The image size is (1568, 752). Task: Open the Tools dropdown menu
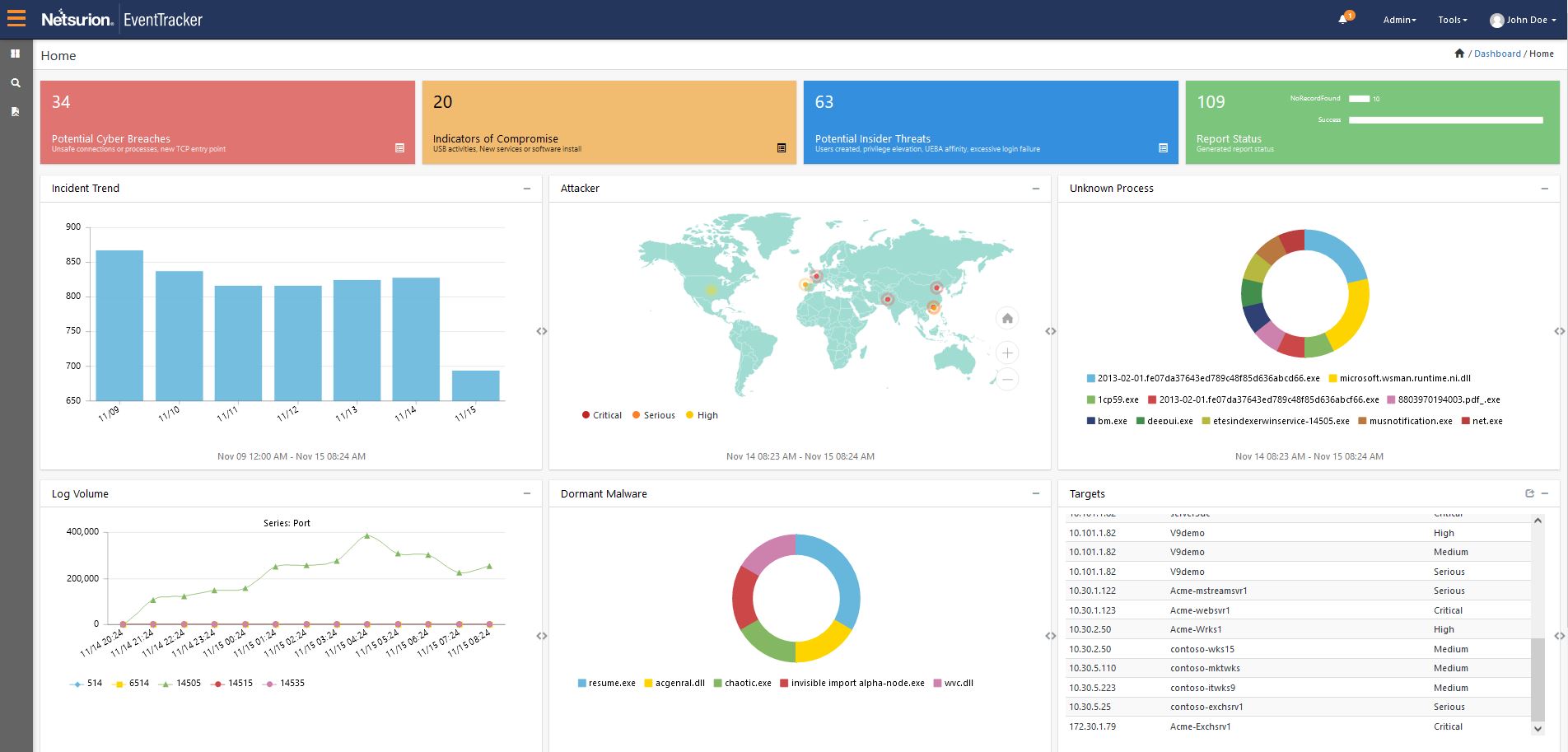click(1452, 19)
